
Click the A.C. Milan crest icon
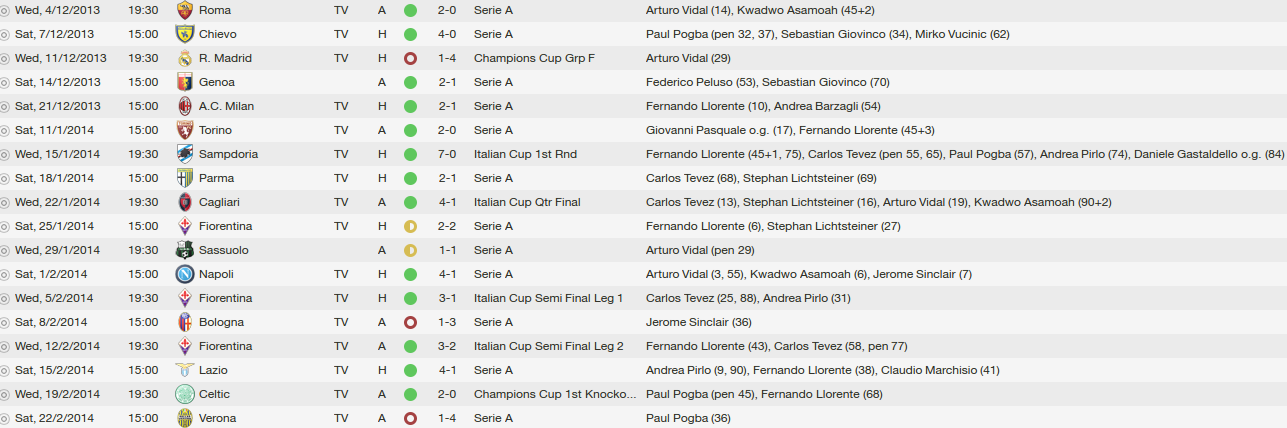(x=184, y=106)
